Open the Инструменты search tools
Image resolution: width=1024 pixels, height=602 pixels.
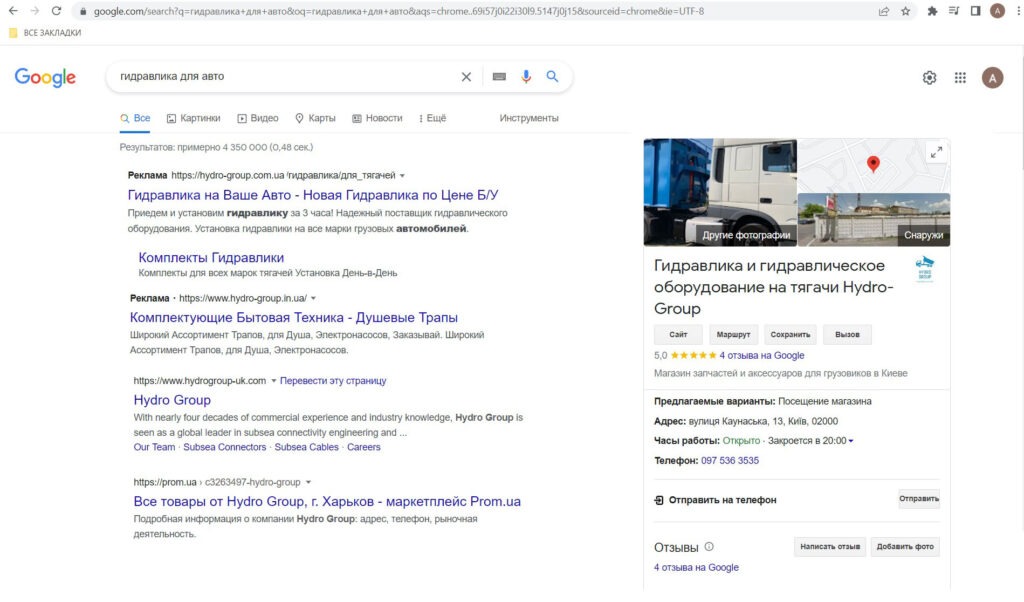pos(529,118)
